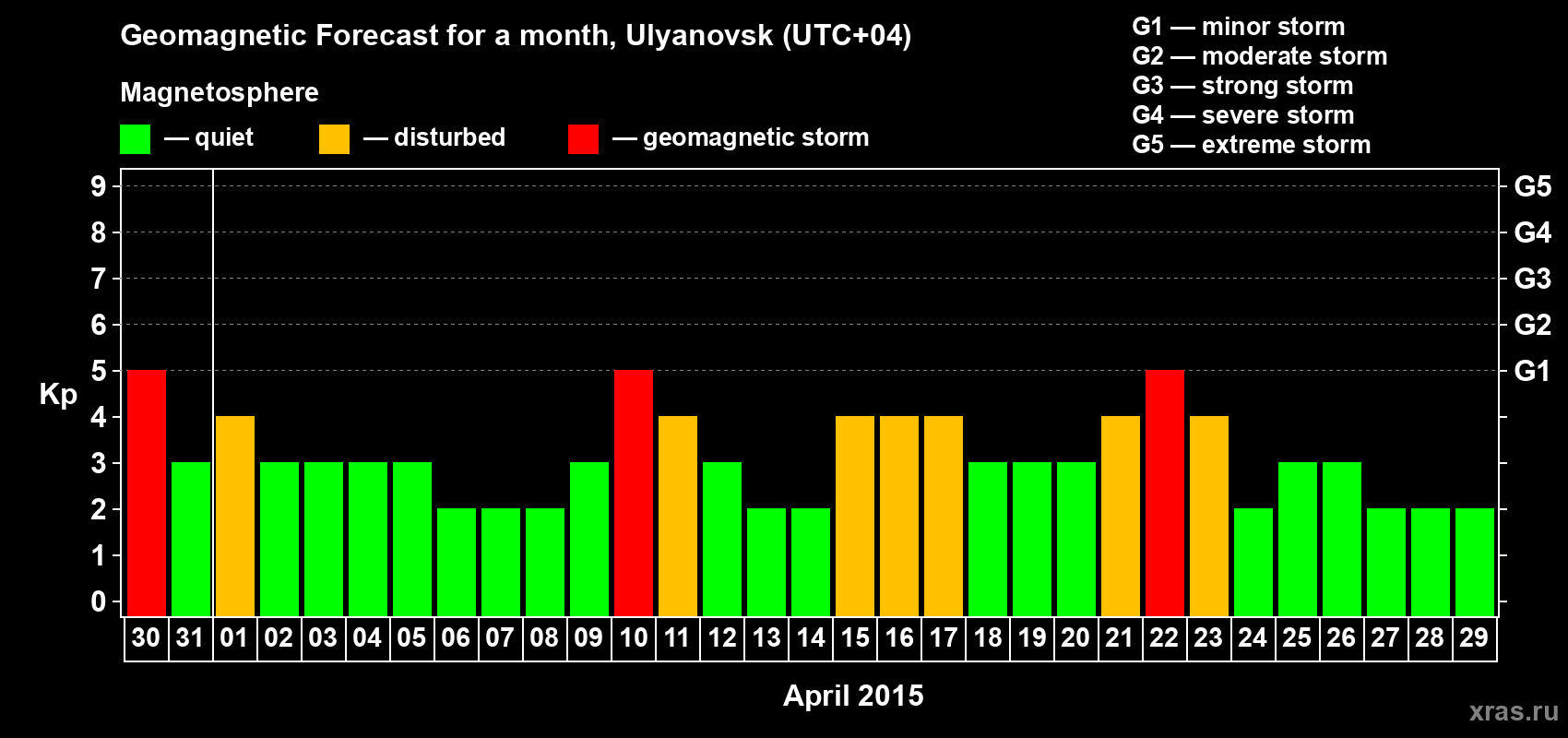This screenshot has width=1568, height=738.
Task: Click the orange bar for day 23
Action: click(x=1209, y=517)
